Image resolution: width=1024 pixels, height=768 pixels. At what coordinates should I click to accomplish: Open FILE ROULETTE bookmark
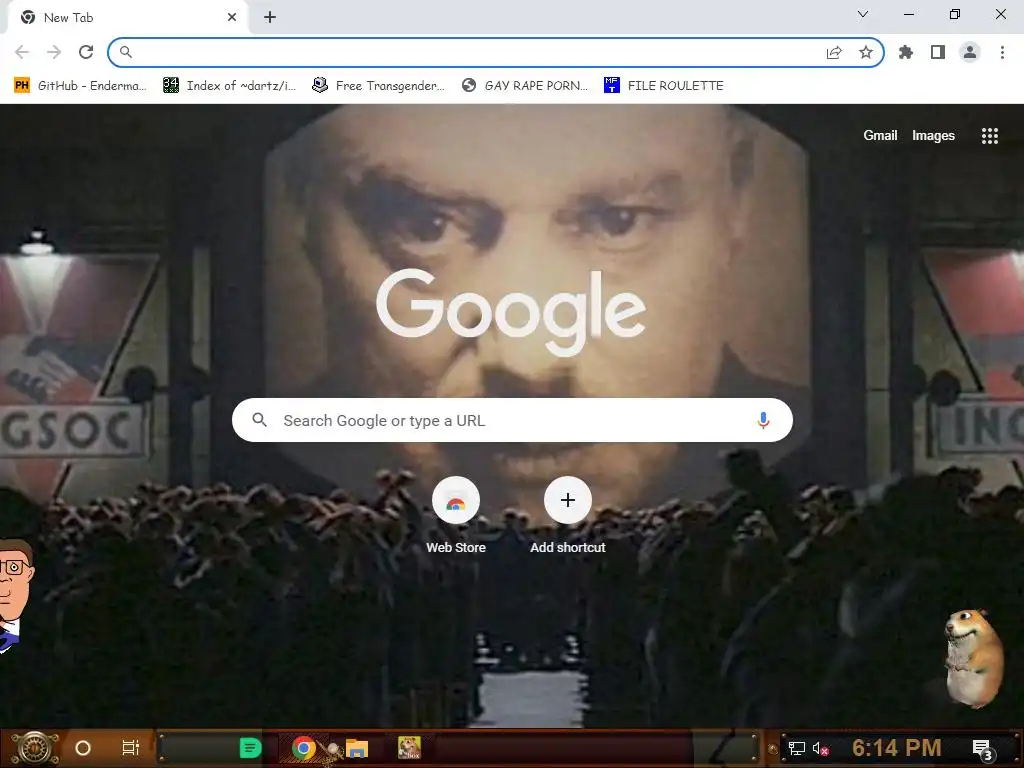tap(664, 86)
